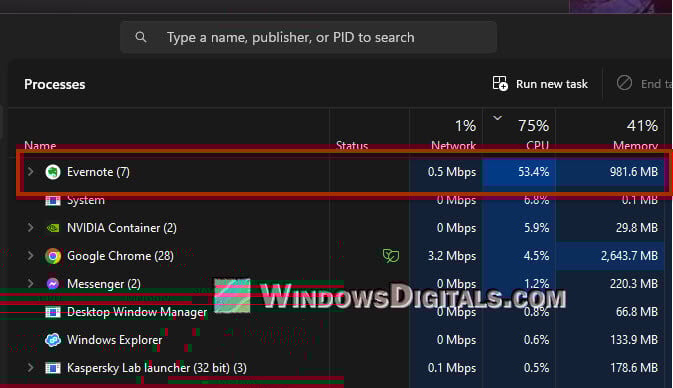Sort processes by Network column

pos(453,146)
